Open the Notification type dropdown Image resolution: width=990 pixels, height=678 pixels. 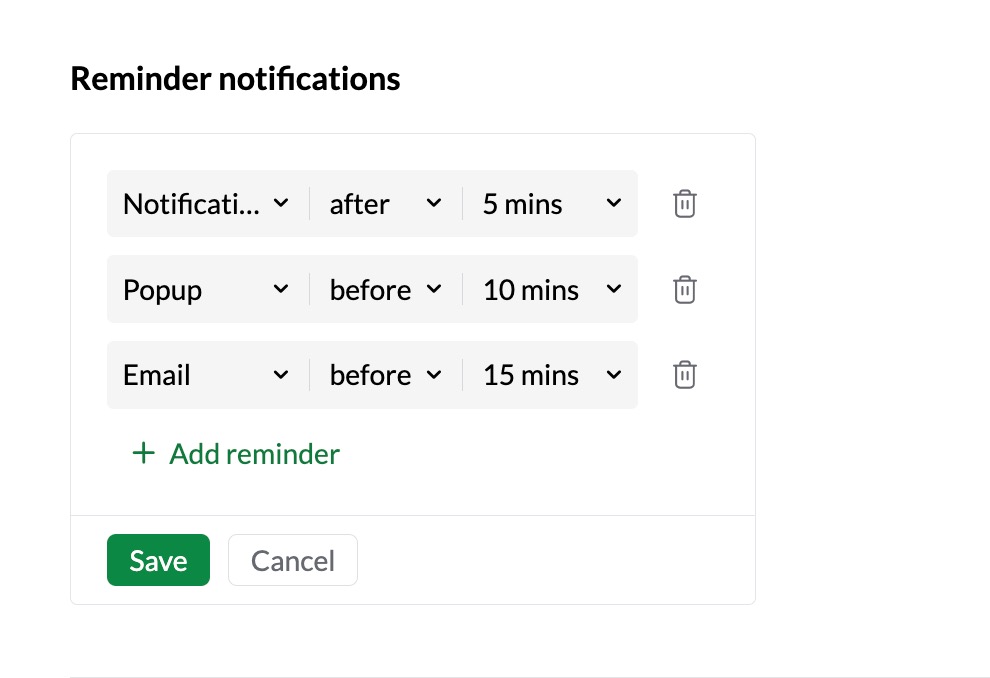point(207,203)
